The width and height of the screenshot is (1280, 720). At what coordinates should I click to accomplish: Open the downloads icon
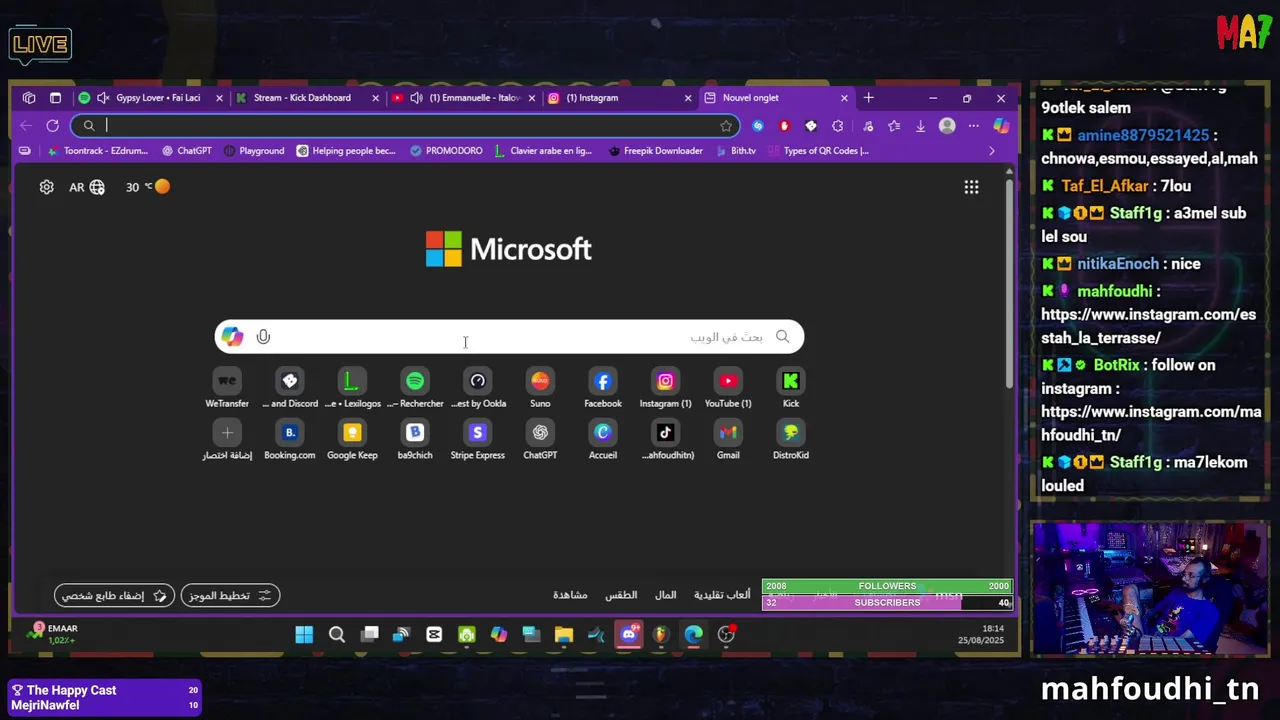pyautogui.click(x=920, y=126)
